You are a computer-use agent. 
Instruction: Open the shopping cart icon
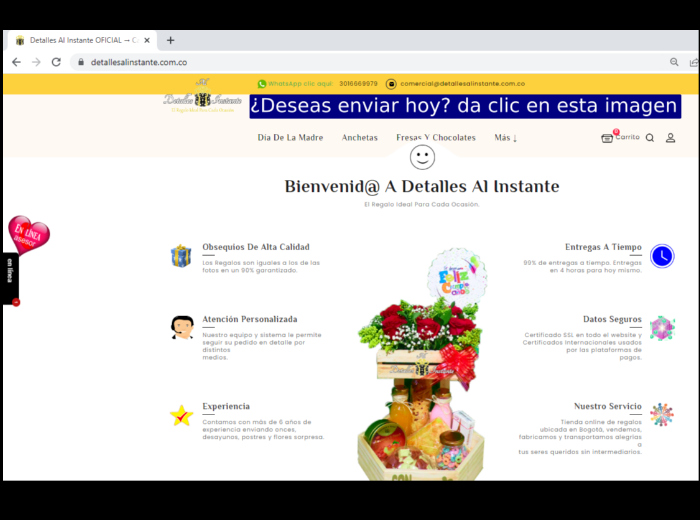pos(607,138)
